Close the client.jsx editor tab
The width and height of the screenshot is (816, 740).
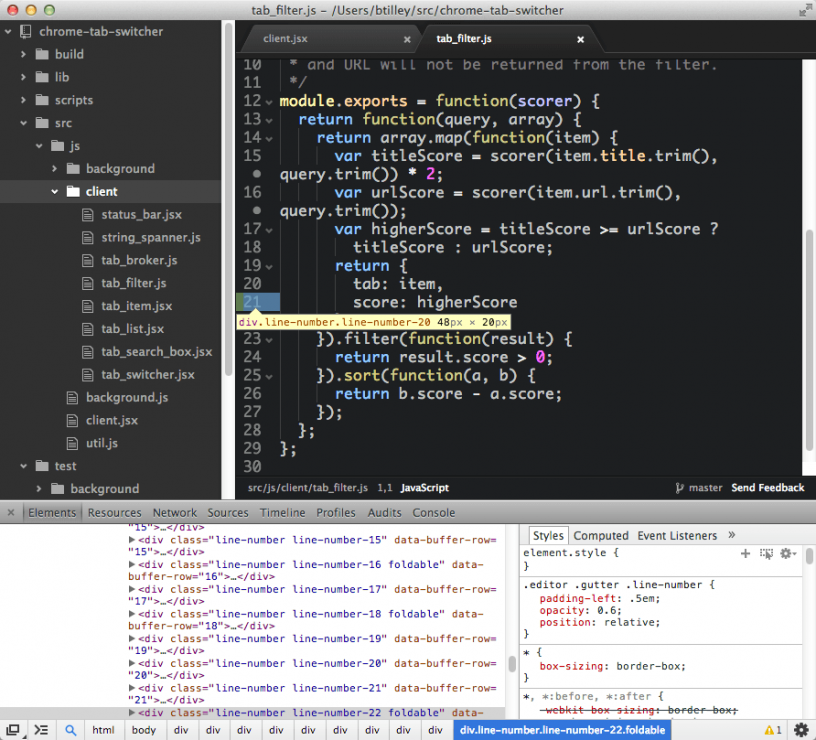[x=406, y=39]
